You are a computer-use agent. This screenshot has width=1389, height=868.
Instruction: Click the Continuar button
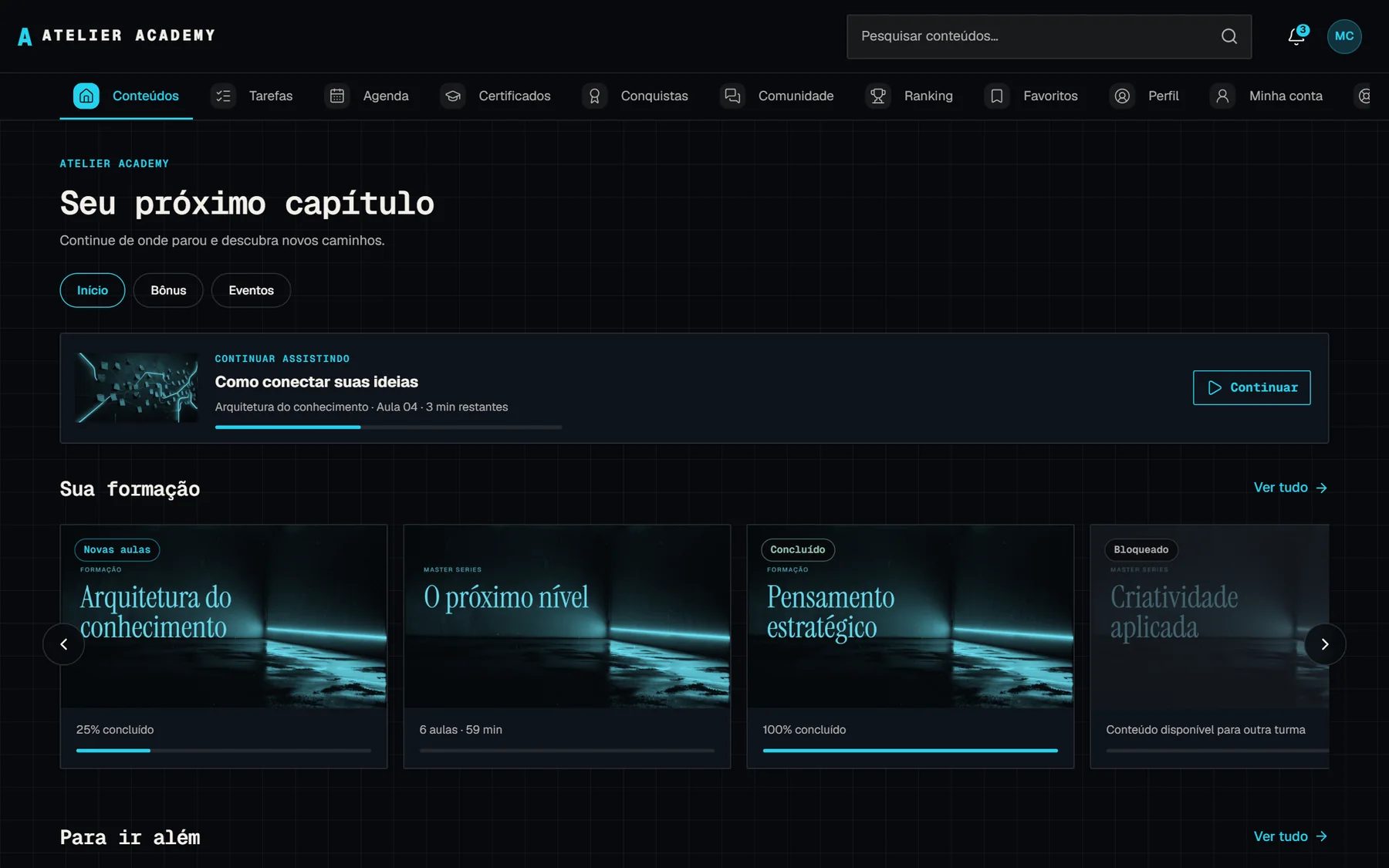point(1252,387)
